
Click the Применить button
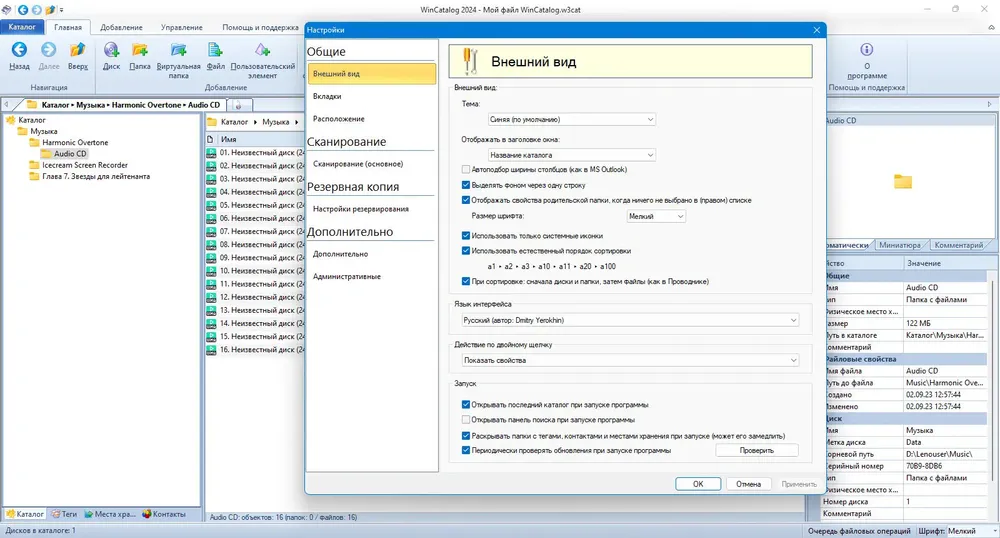click(798, 484)
